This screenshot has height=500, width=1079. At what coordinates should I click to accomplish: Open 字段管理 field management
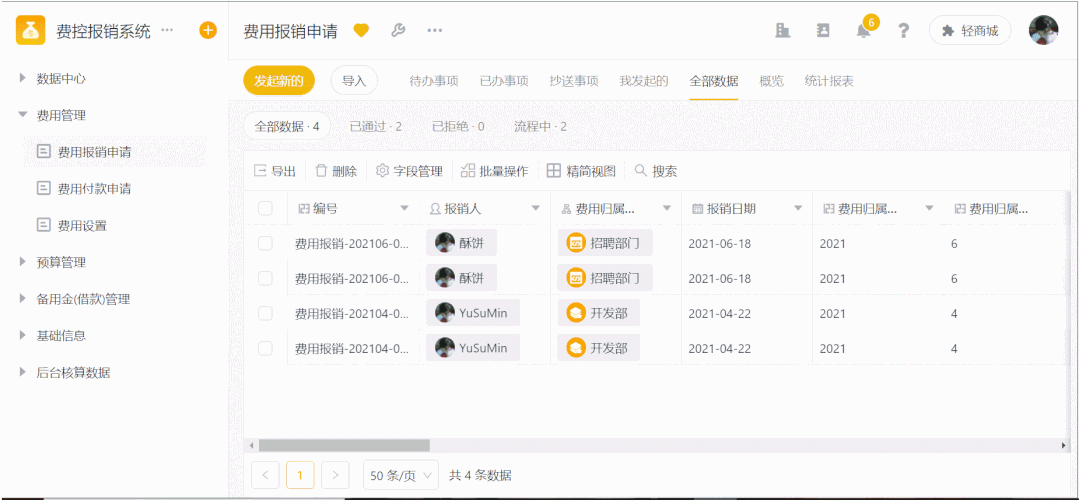tap(409, 171)
